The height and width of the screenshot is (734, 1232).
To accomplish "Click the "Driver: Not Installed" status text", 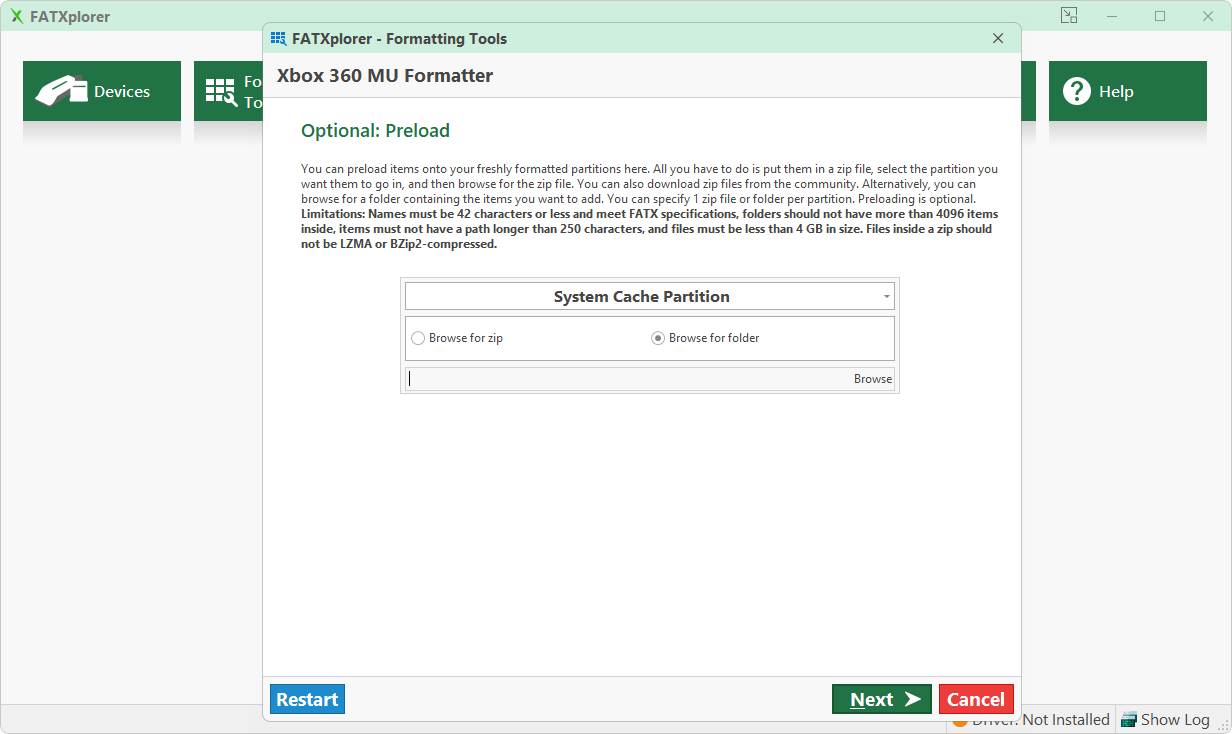I will [1040, 720].
